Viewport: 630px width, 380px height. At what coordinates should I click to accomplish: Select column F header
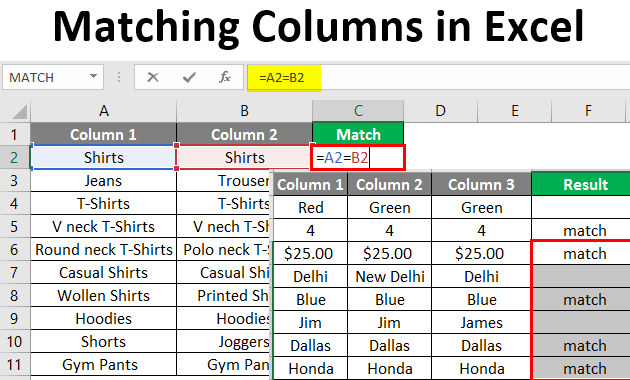point(588,111)
